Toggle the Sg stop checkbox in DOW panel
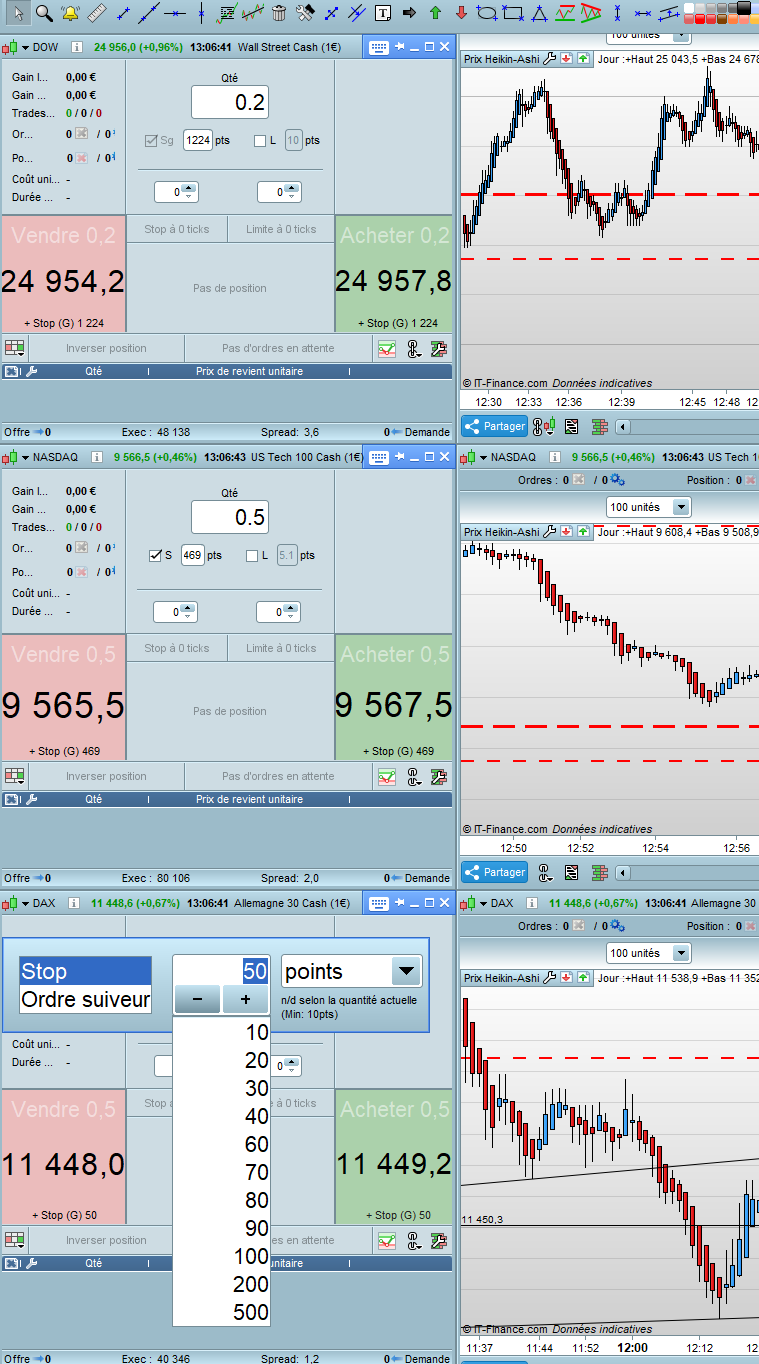The width and height of the screenshot is (759, 1364). (x=151, y=141)
